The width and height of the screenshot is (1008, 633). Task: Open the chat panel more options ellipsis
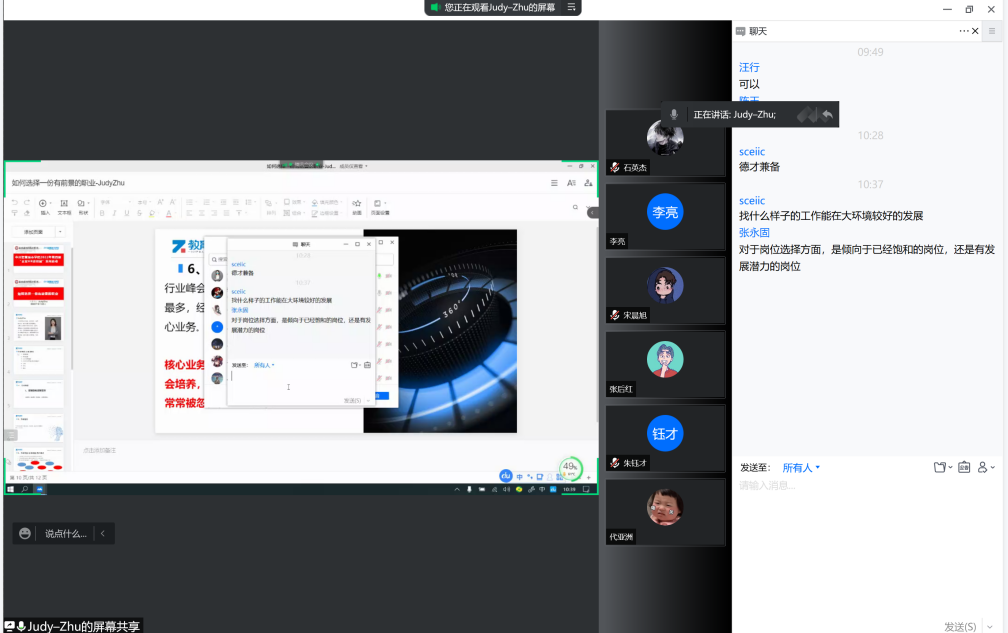[966, 31]
